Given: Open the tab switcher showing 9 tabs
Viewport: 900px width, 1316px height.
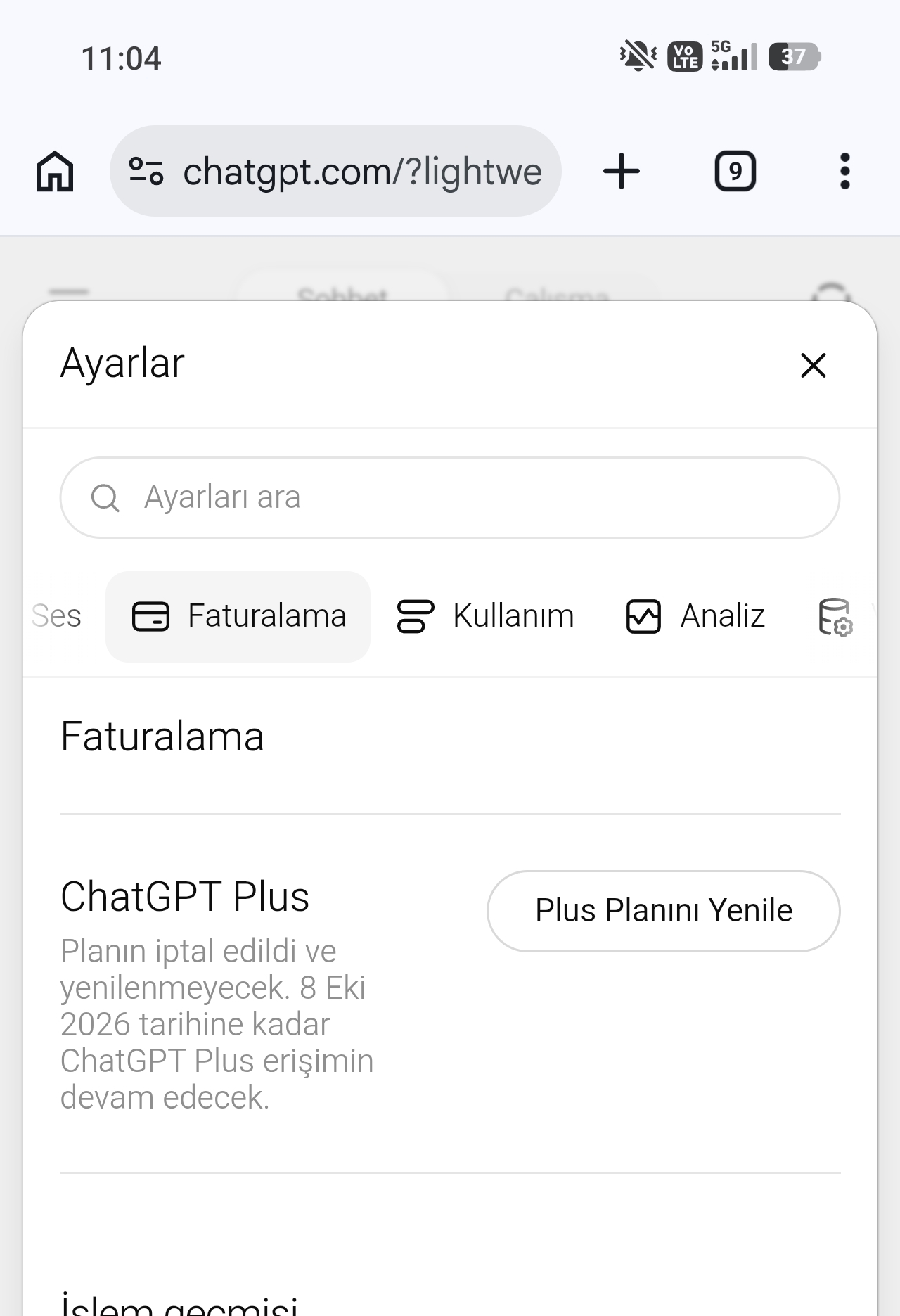Looking at the screenshot, I should [x=735, y=171].
